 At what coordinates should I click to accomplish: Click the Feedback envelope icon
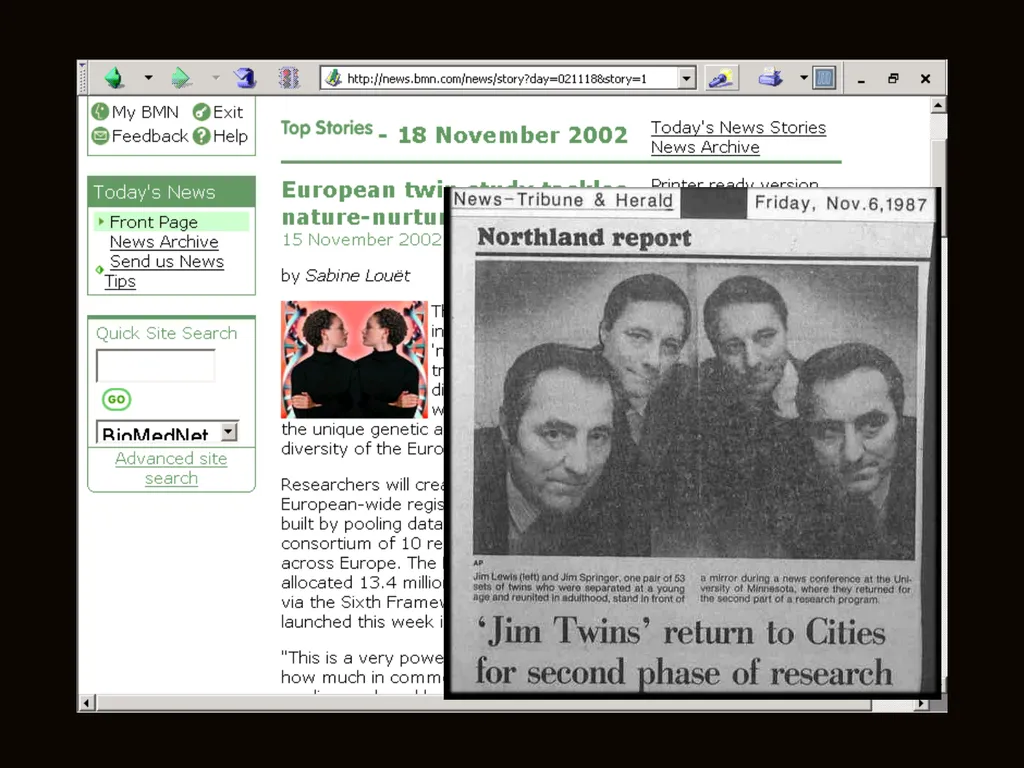tap(100, 136)
